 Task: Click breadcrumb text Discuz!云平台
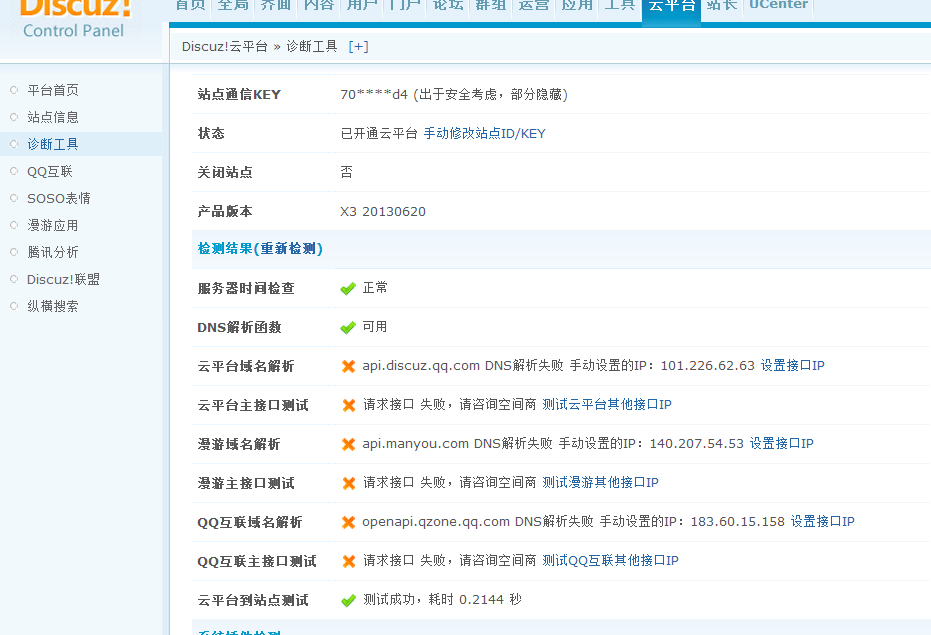click(x=224, y=47)
